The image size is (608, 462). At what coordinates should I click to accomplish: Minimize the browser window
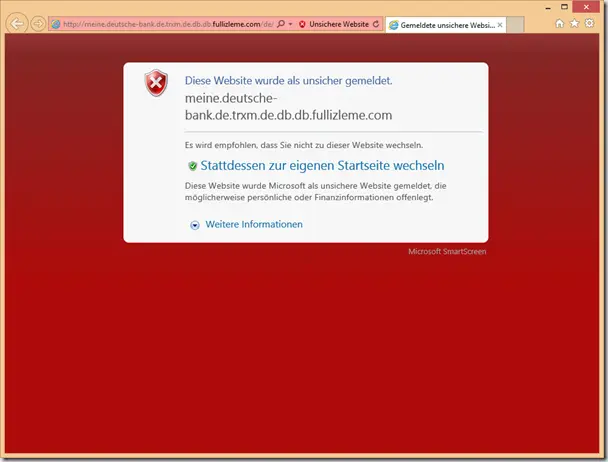point(548,8)
